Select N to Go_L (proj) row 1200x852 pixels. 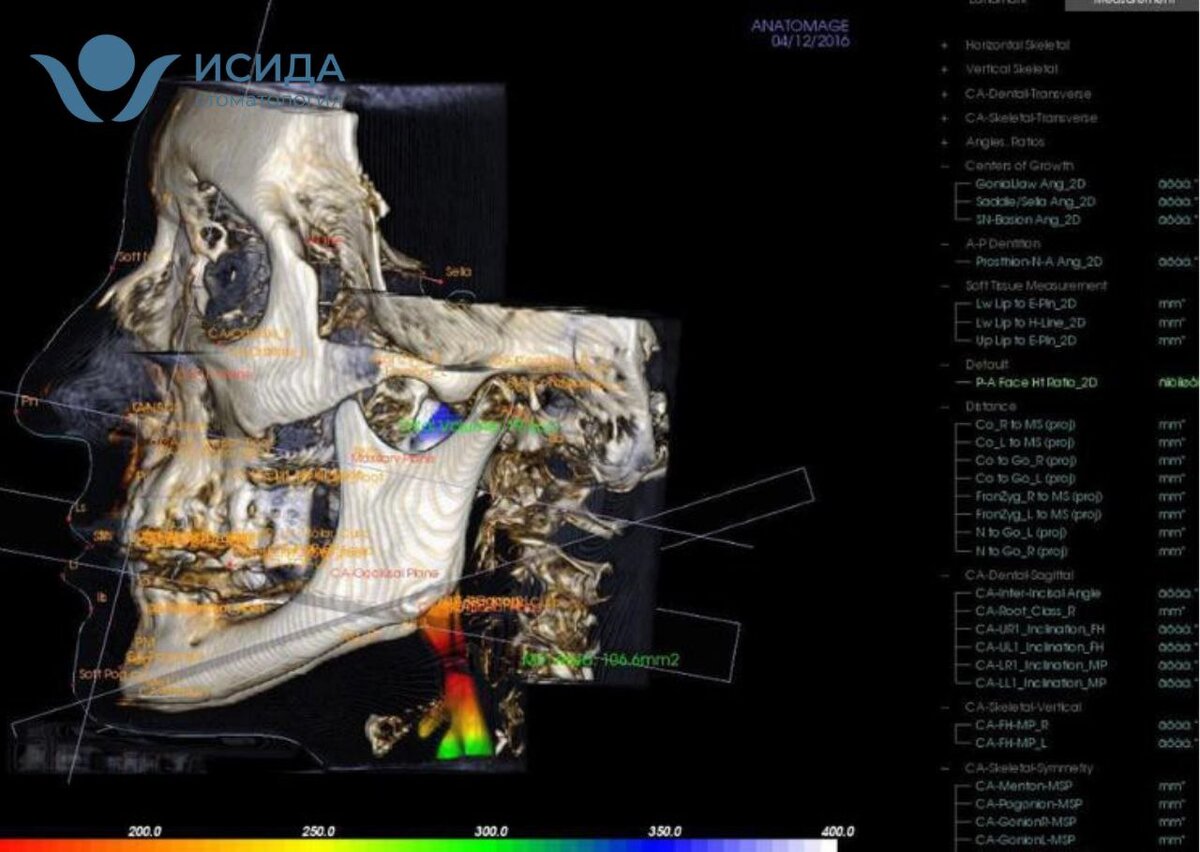pyautogui.click(x=1021, y=533)
